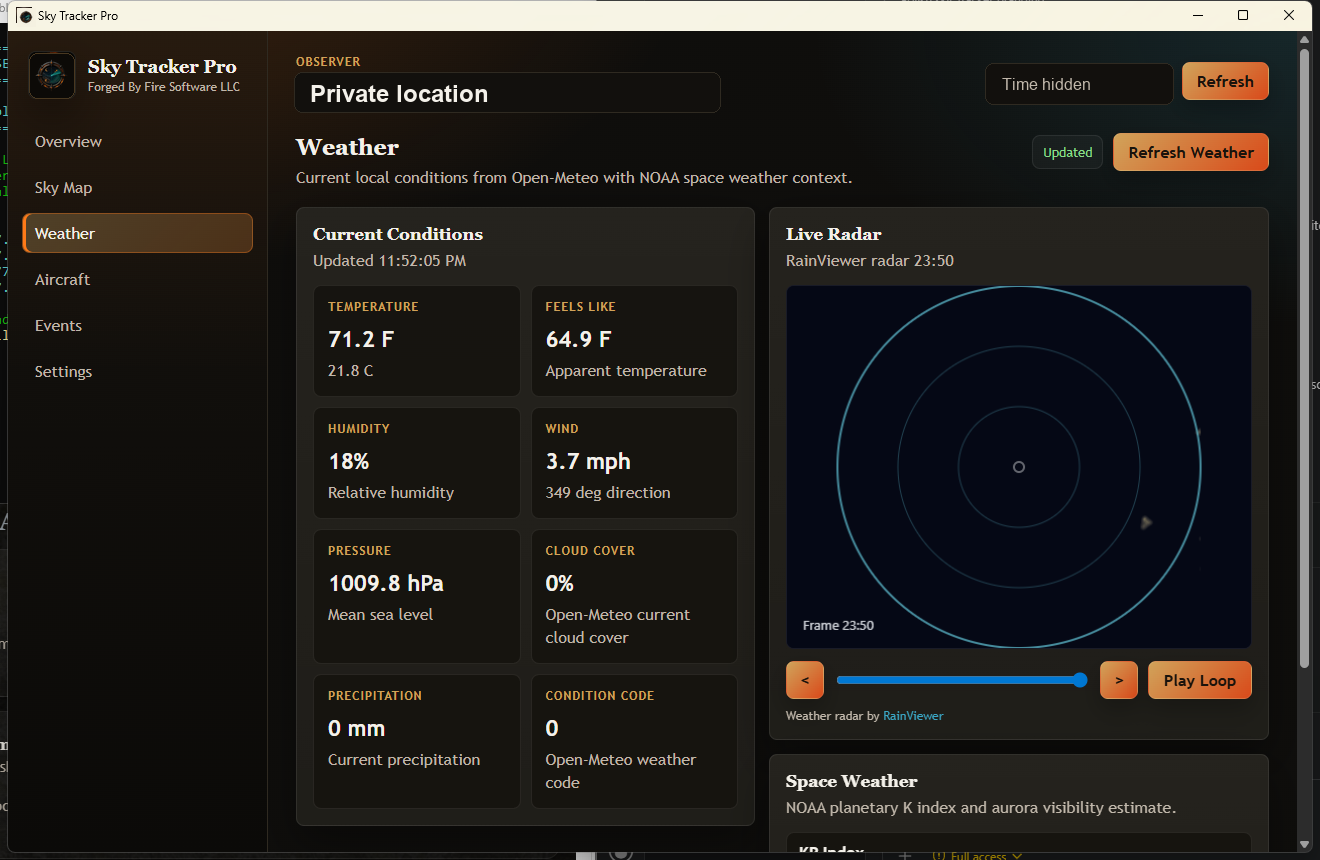Click the 0 mm precipitation value
This screenshot has width=1320, height=860.
coord(357,728)
